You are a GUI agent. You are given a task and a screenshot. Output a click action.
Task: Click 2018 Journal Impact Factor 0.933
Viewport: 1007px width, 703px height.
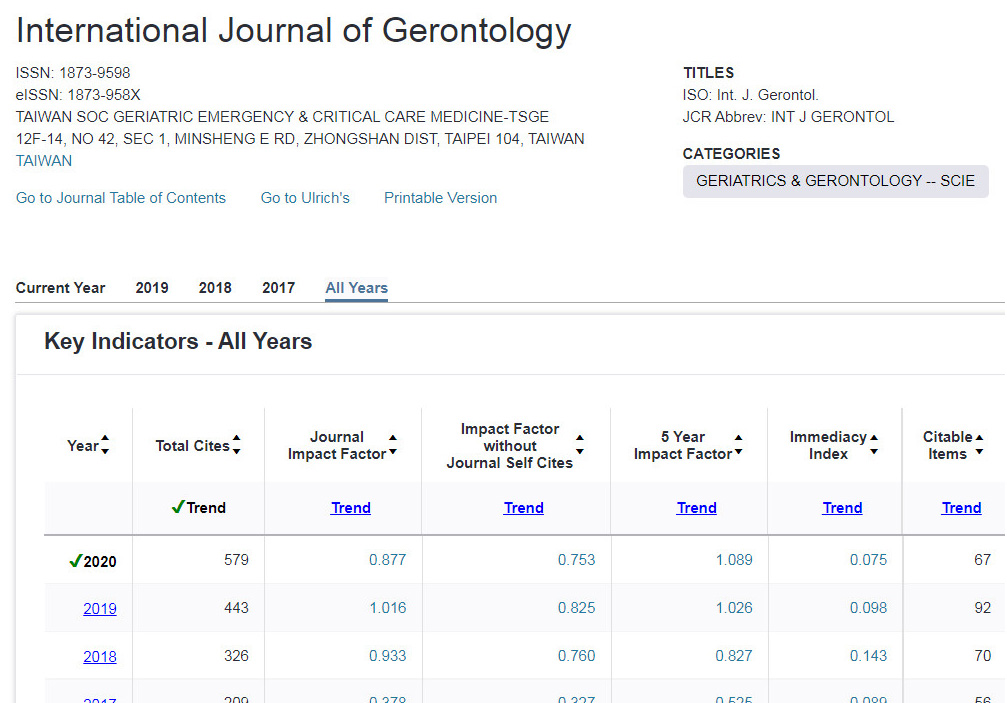click(x=387, y=656)
